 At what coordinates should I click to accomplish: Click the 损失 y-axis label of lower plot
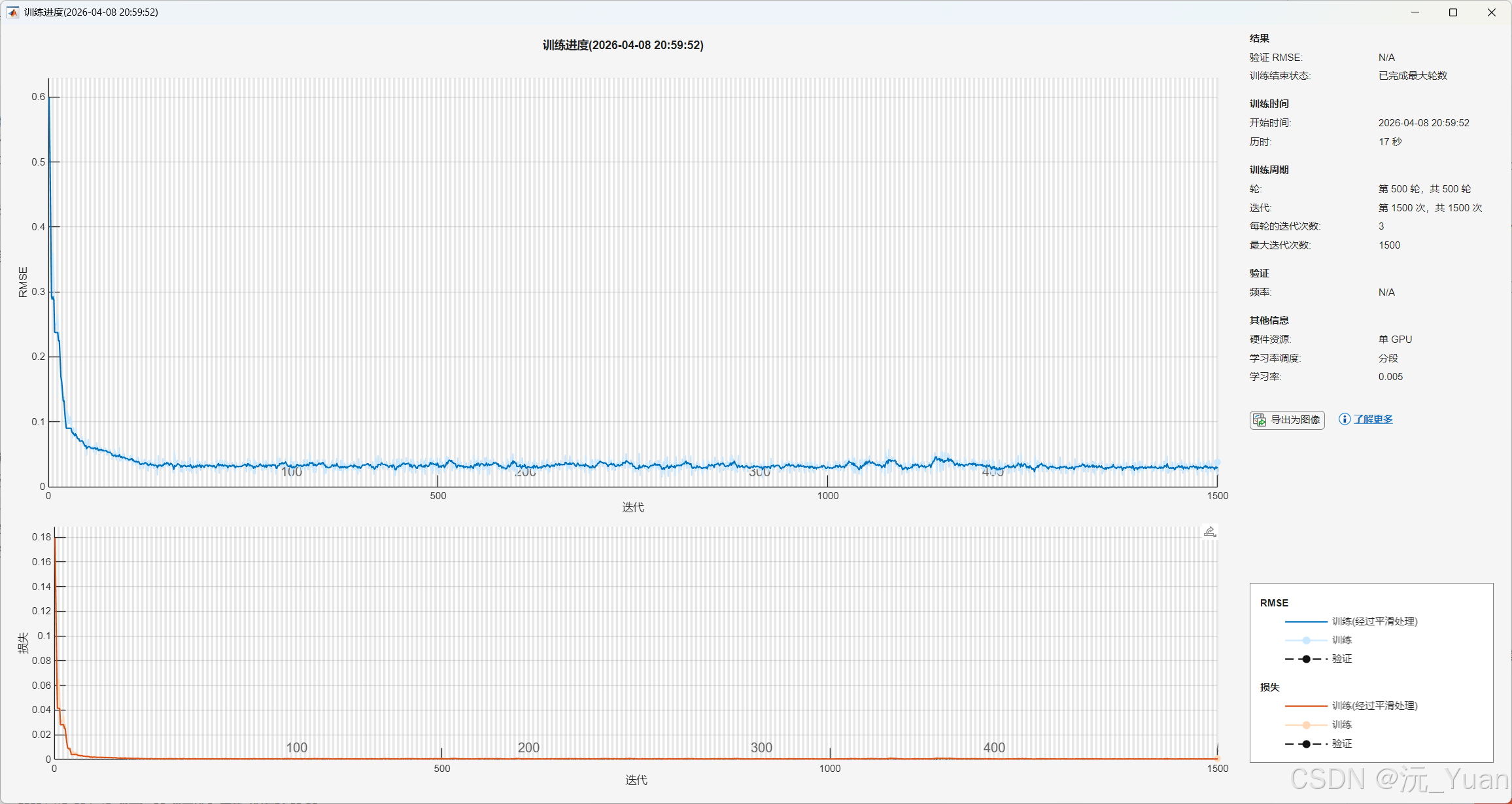point(24,643)
